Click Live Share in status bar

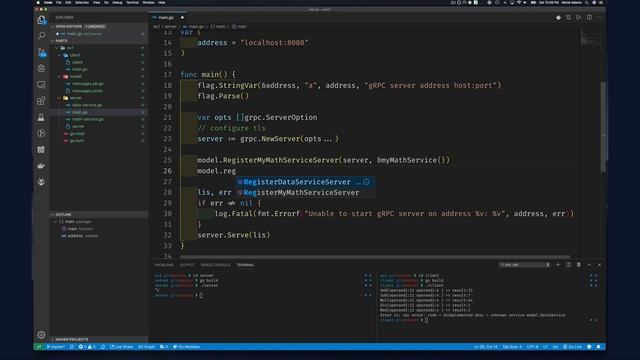tap(122, 347)
